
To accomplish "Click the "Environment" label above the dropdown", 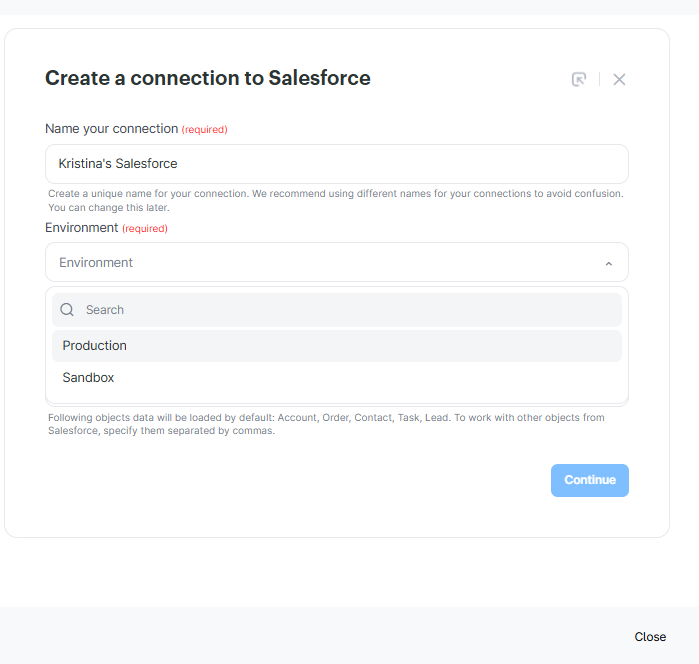I will 82,228.
